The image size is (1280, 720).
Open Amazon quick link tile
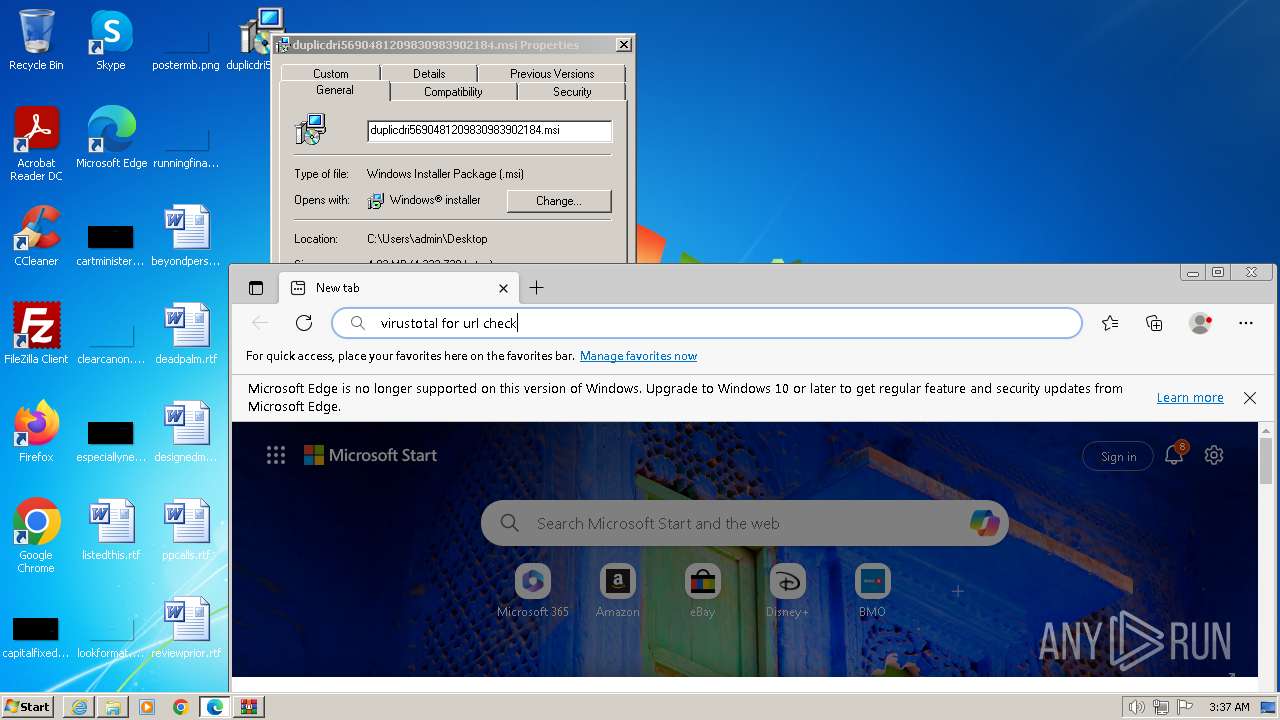[x=617, y=591]
